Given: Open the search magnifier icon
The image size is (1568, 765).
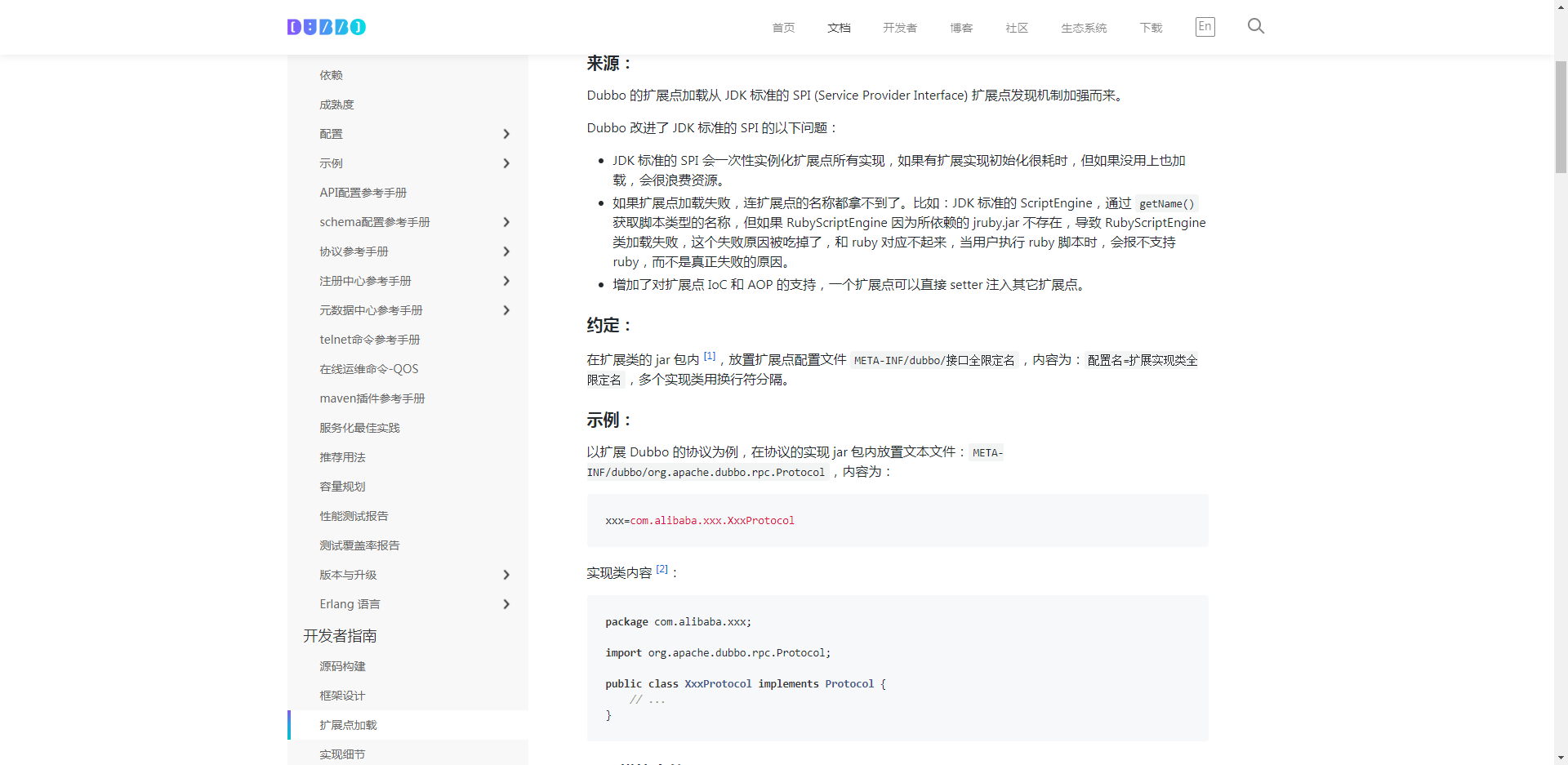Looking at the screenshot, I should [x=1256, y=26].
